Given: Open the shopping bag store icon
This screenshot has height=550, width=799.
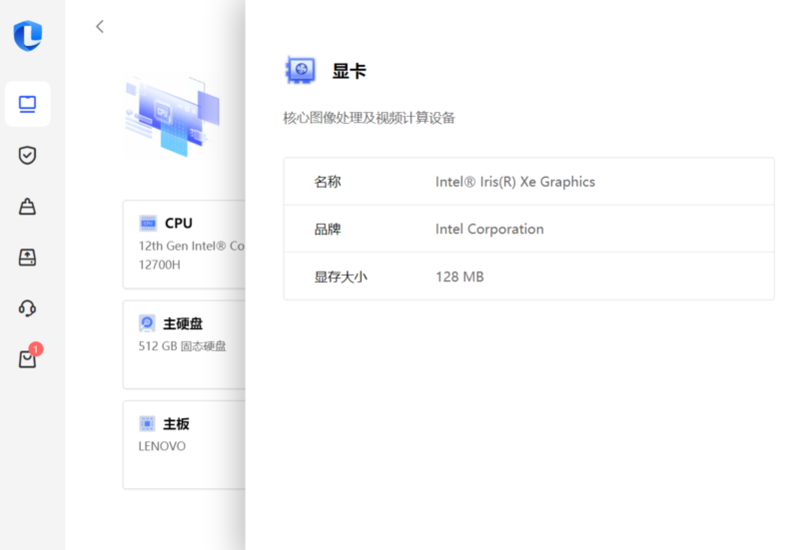Looking at the screenshot, I should [27, 359].
